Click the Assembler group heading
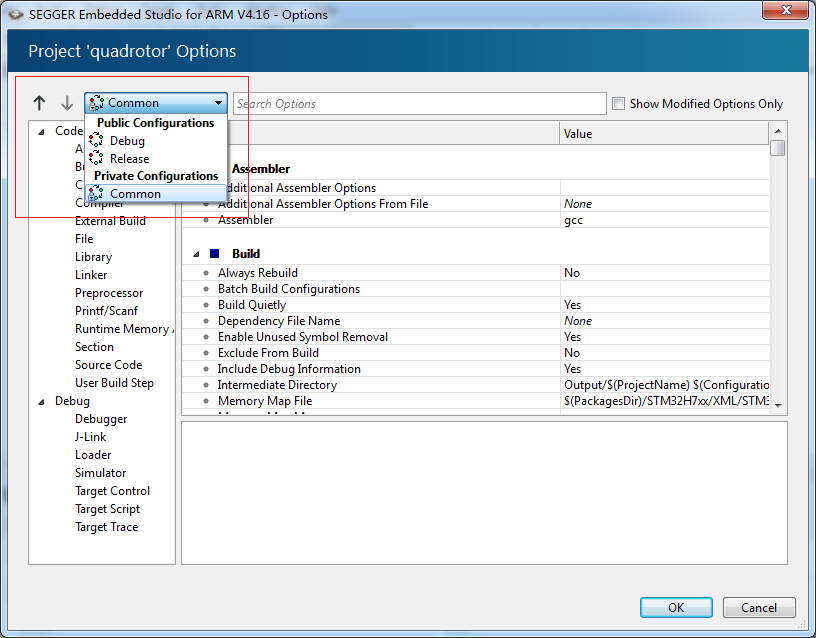The width and height of the screenshot is (816, 638). (261, 169)
